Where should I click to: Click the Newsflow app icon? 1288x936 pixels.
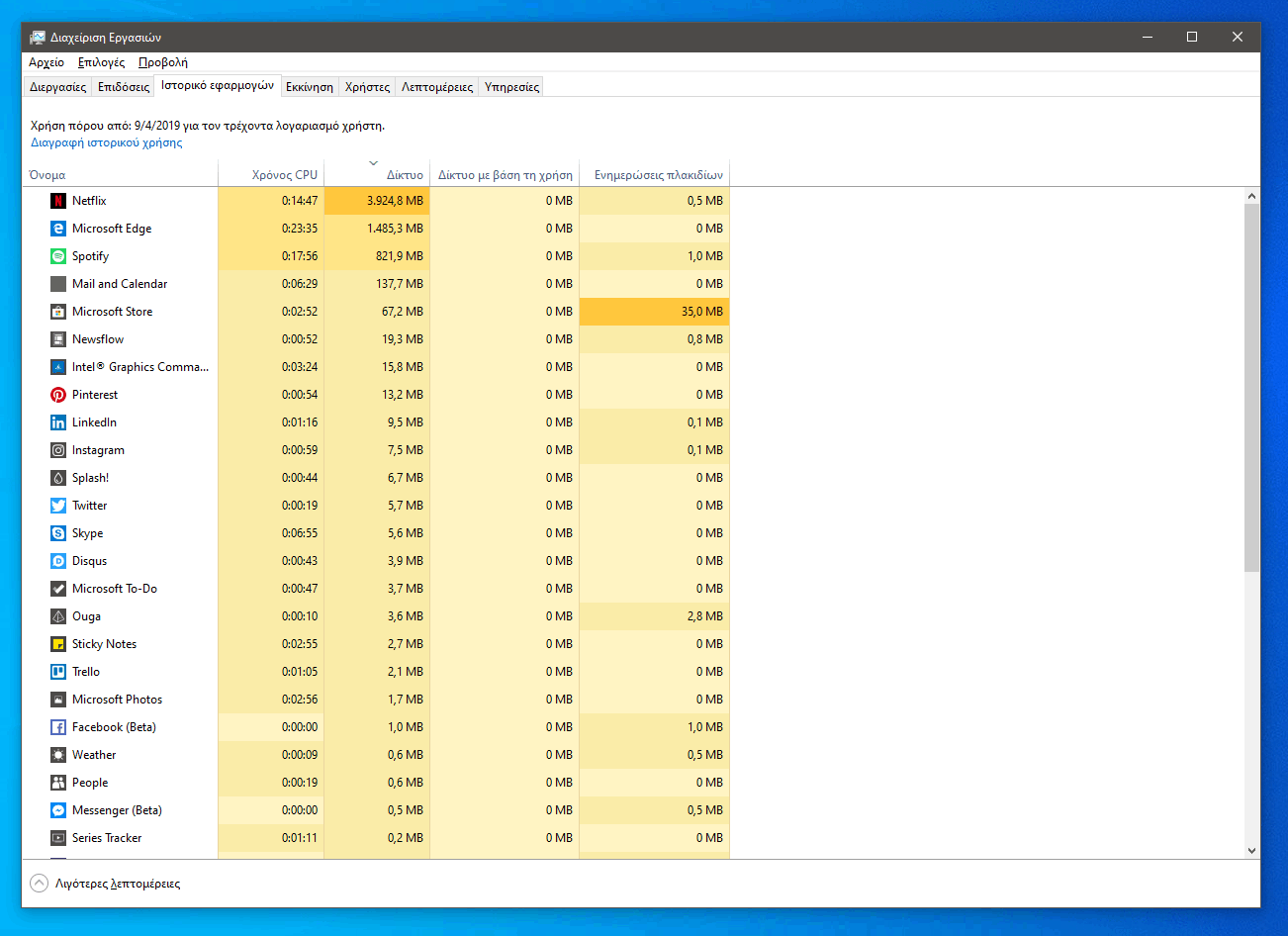pyautogui.click(x=58, y=339)
